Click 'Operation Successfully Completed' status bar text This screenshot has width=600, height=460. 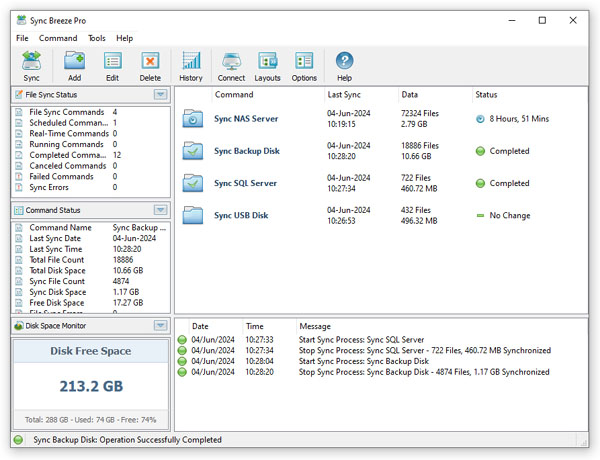pyautogui.click(x=160, y=440)
